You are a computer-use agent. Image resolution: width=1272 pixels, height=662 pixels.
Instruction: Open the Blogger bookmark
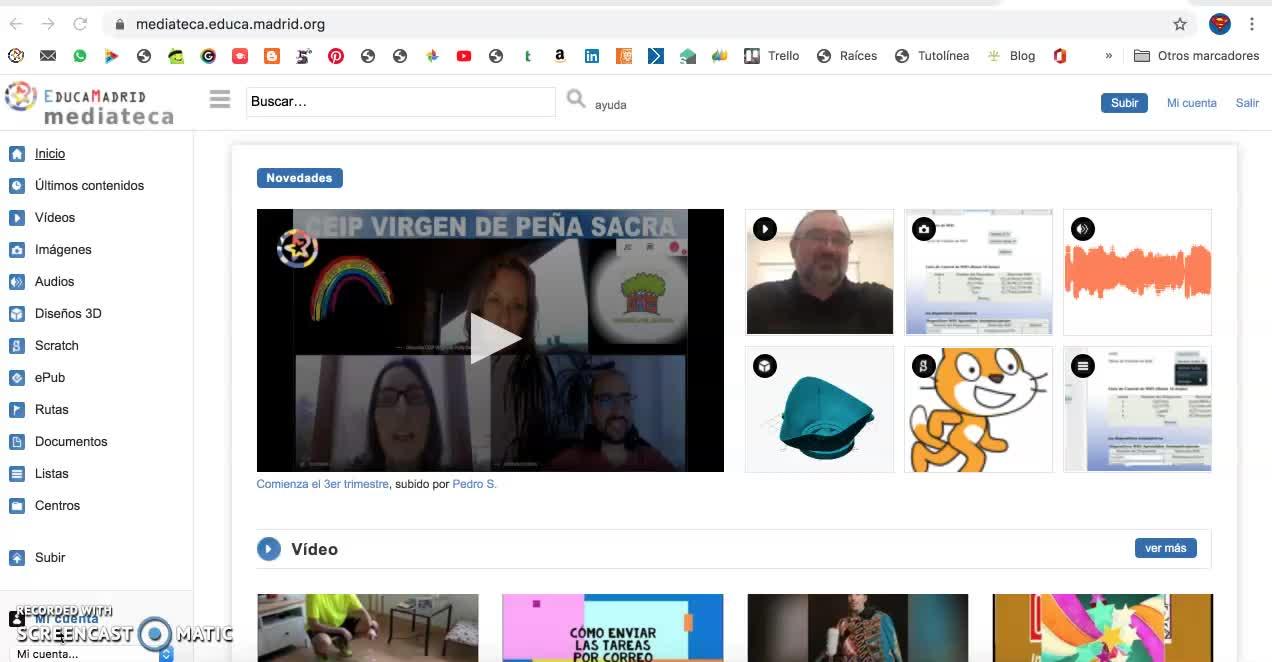point(272,56)
